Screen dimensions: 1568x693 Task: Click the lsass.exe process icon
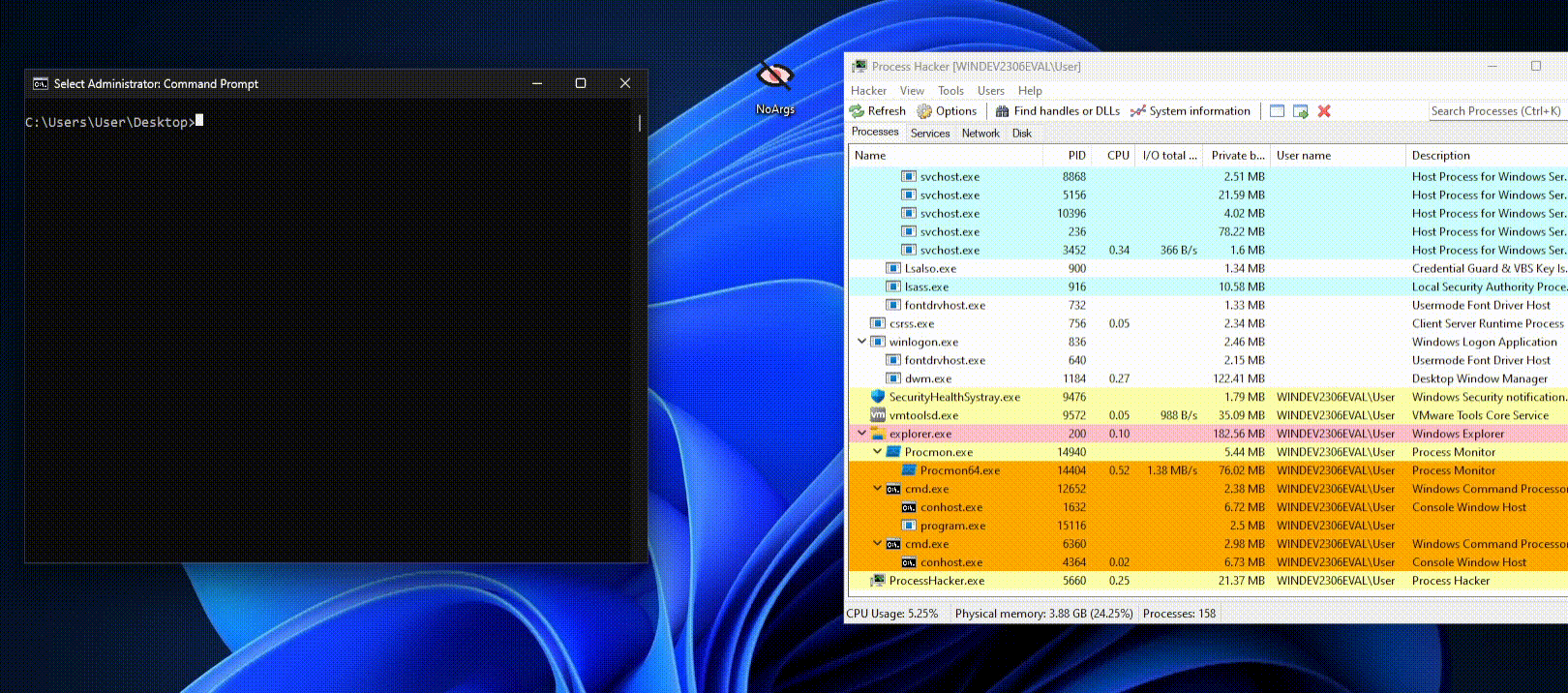pyautogui.click(x=893, y=286)
